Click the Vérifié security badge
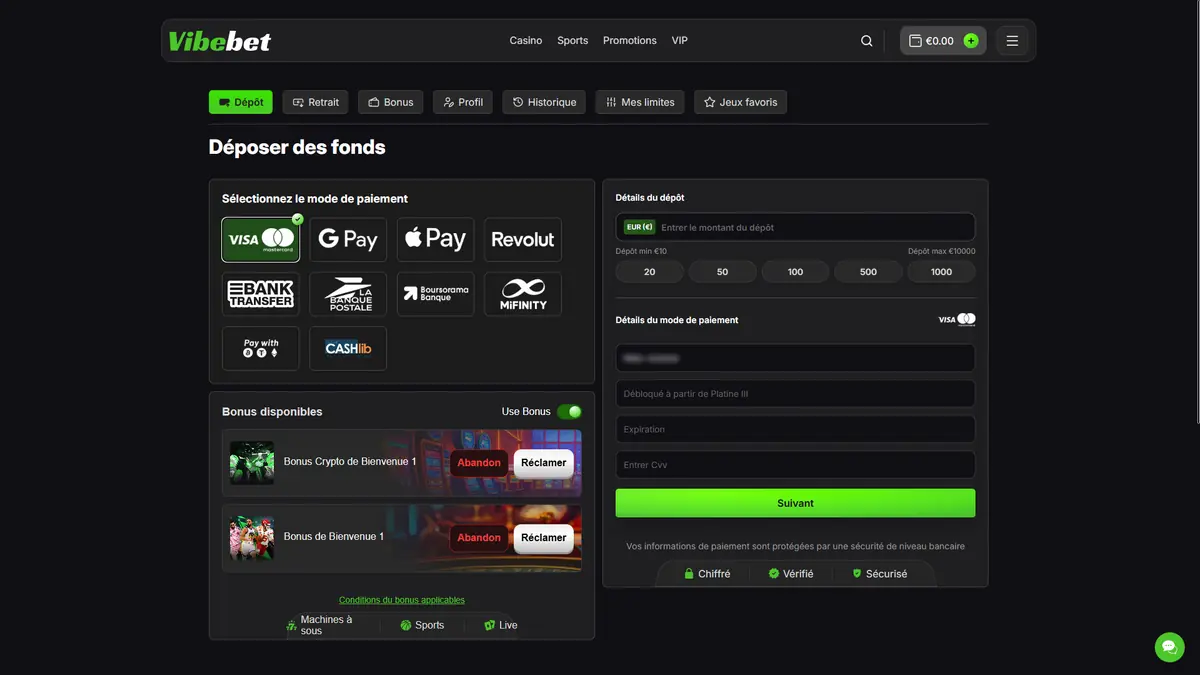Screen dimensions: 1200x675 pos(791,574)
